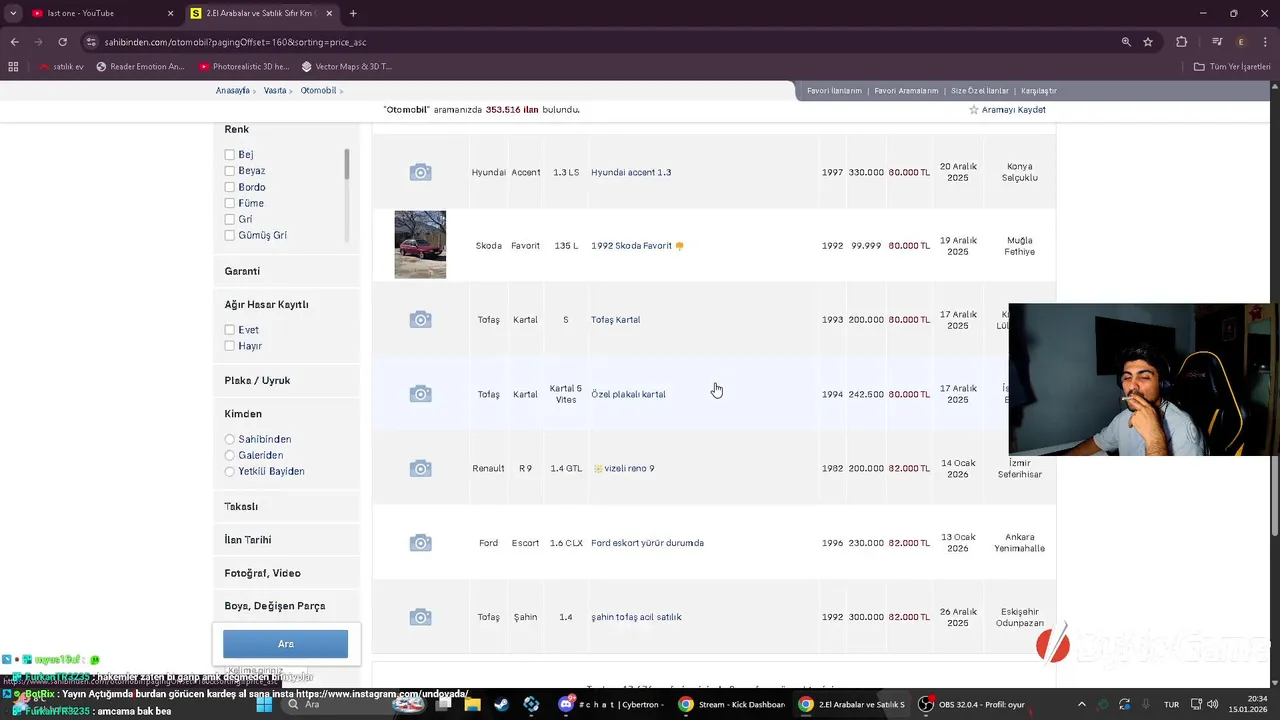Open the tab search dropdown arrow
Image resolution: width=1280 pixels, height=720 pixels.
point(13,13)
